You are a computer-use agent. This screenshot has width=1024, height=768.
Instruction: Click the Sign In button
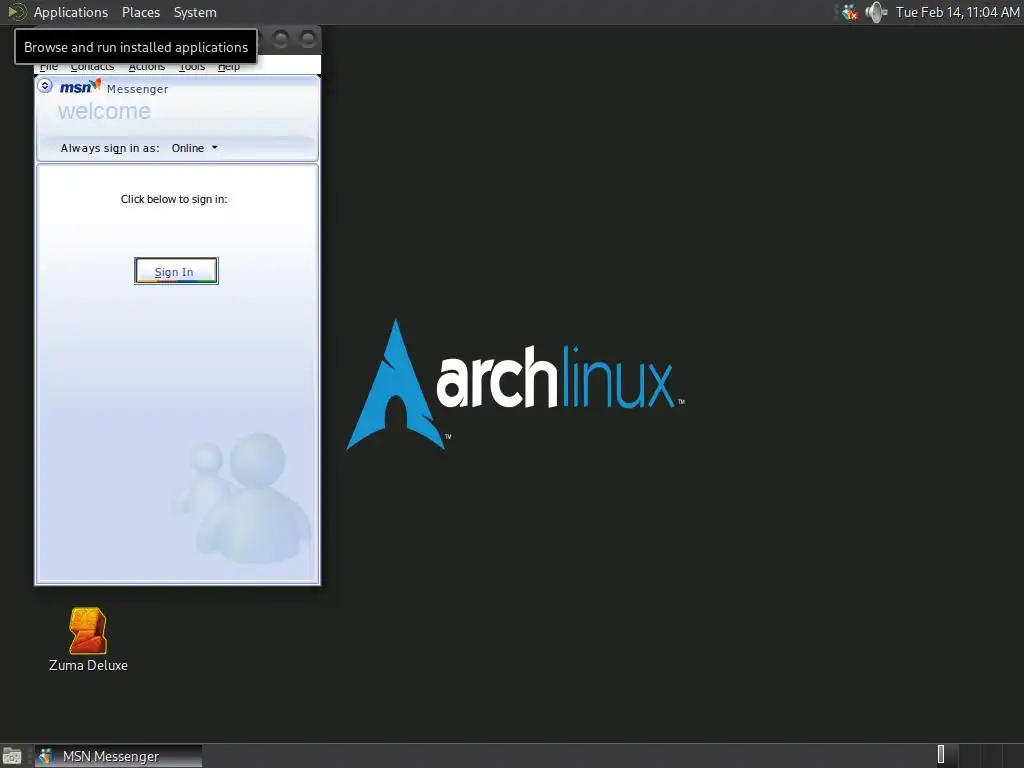point(176,271)
